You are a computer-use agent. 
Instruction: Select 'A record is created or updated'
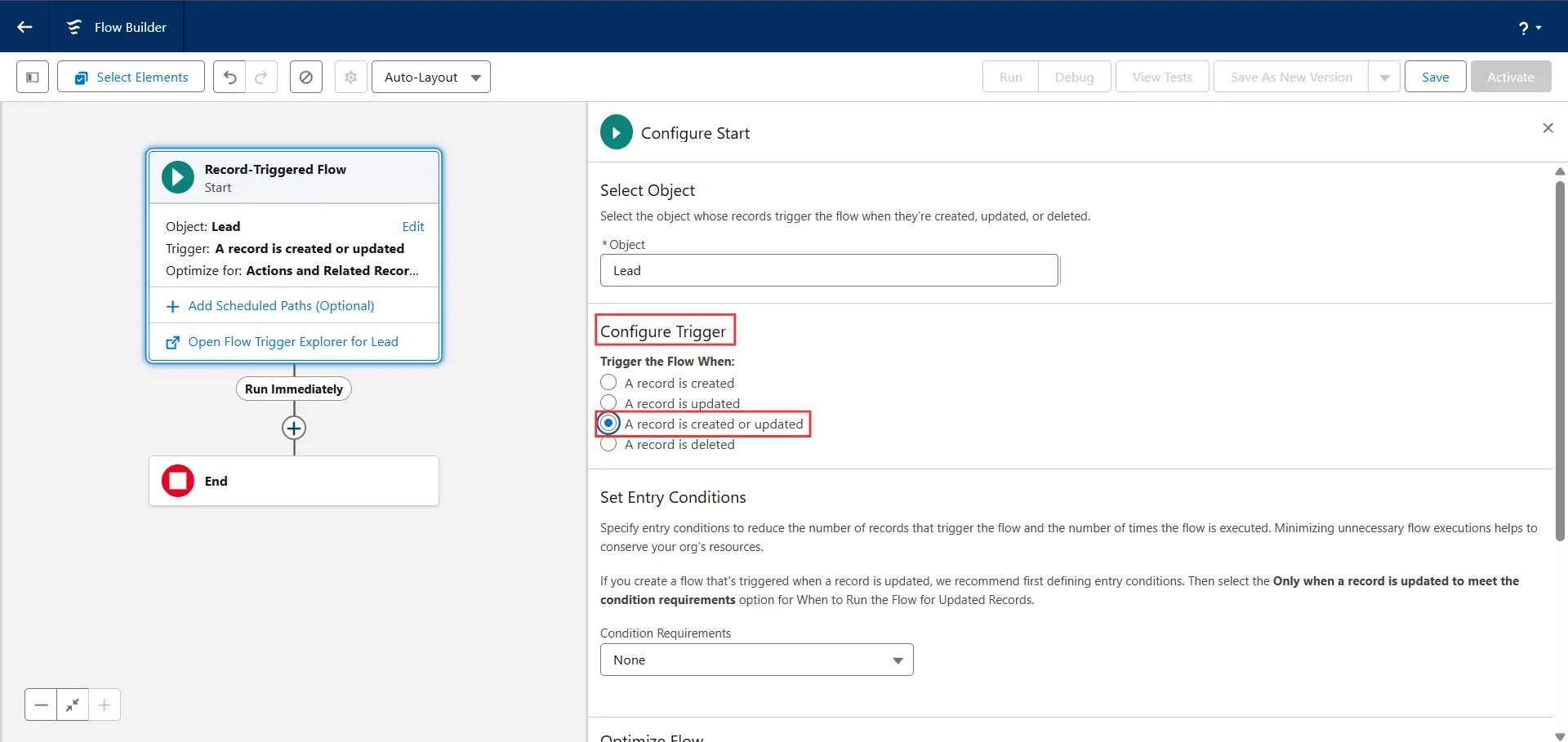(608, 423)
